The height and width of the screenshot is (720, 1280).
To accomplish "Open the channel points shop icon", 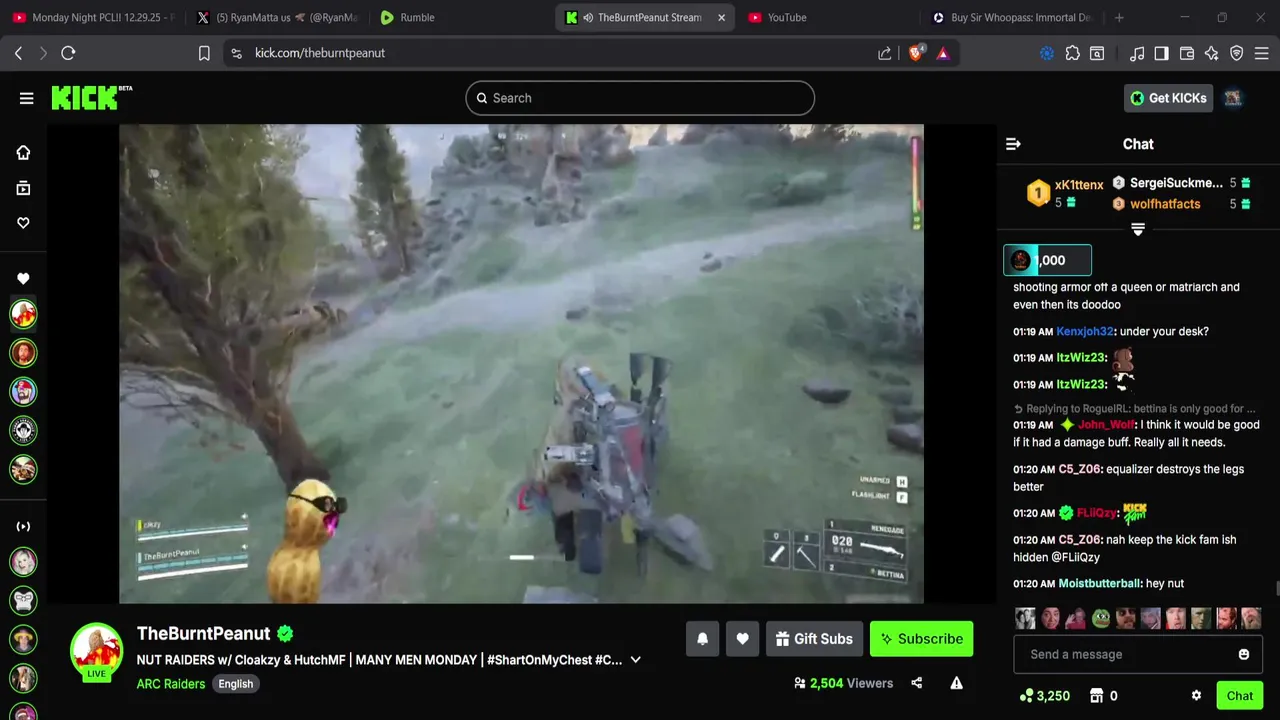I will [x=1096, y=696].
